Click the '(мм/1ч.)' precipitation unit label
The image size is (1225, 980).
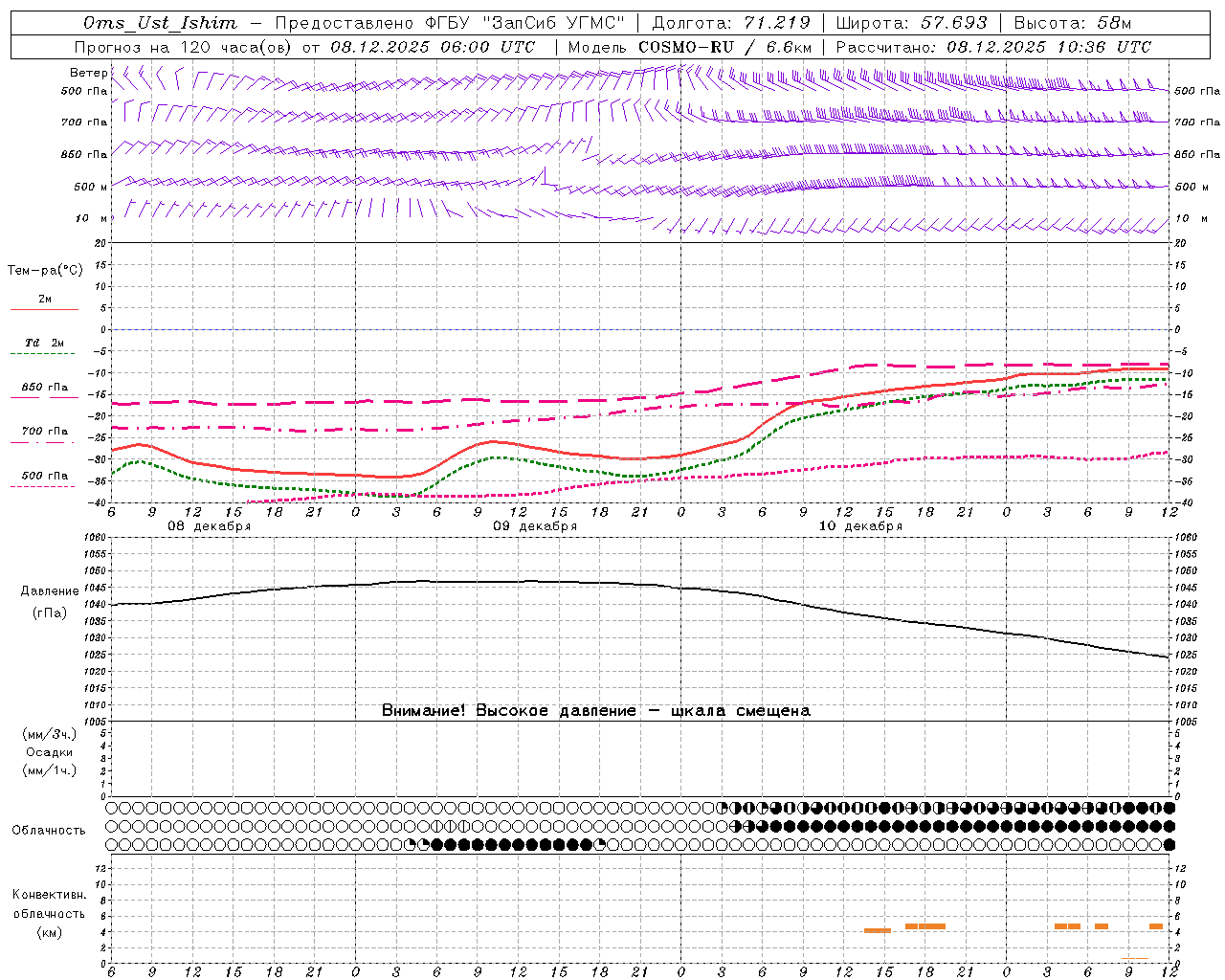click(50, 770)
